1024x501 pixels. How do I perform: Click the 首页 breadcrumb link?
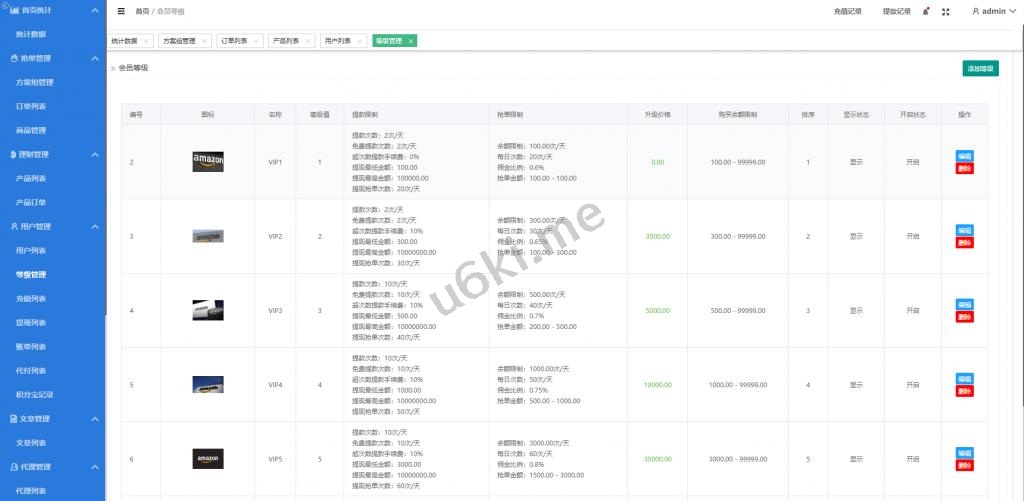(141, 11)
